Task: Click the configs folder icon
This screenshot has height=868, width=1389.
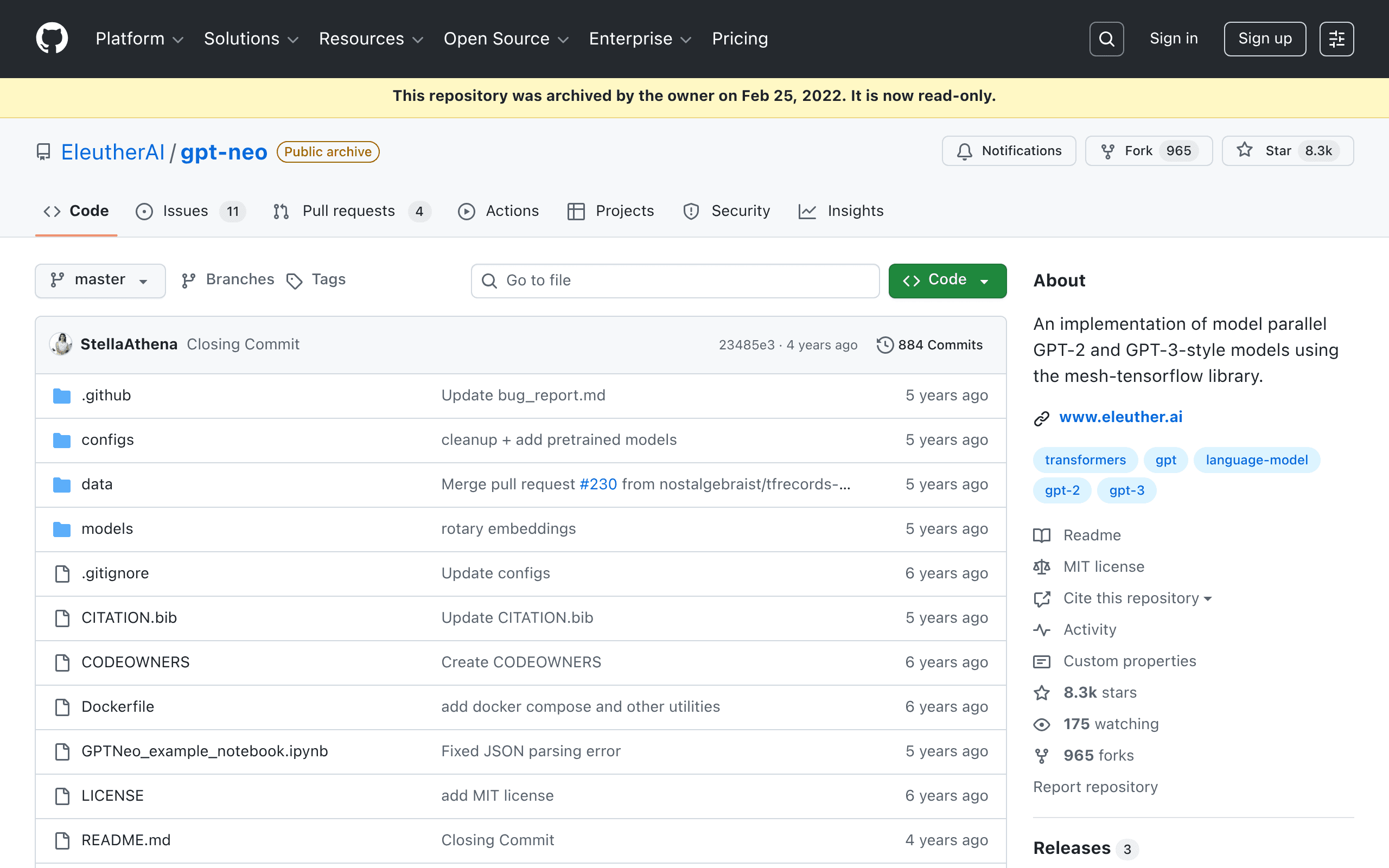Action: coord(62,441)
